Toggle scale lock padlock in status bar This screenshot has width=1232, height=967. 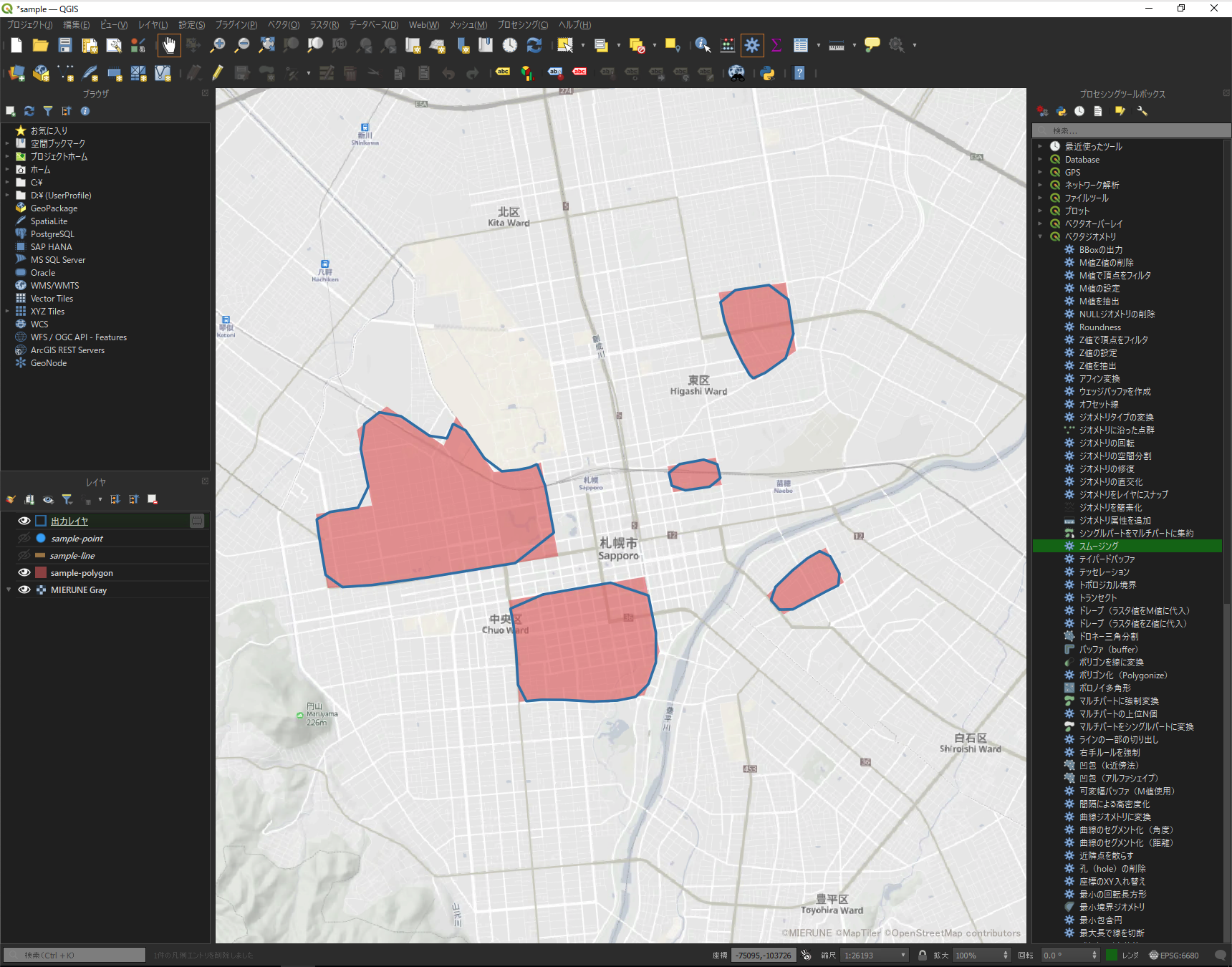(923, 955)
